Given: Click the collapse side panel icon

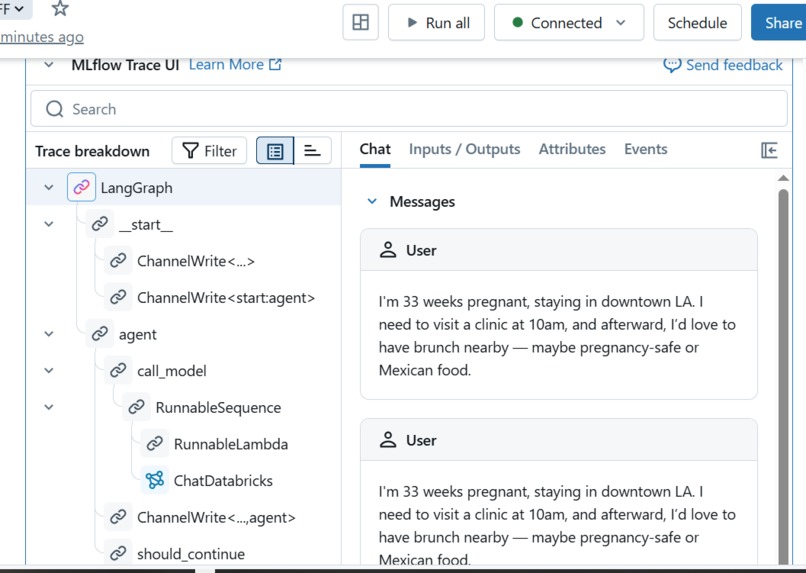Looking at the screenshot, I should pos(769,150).
